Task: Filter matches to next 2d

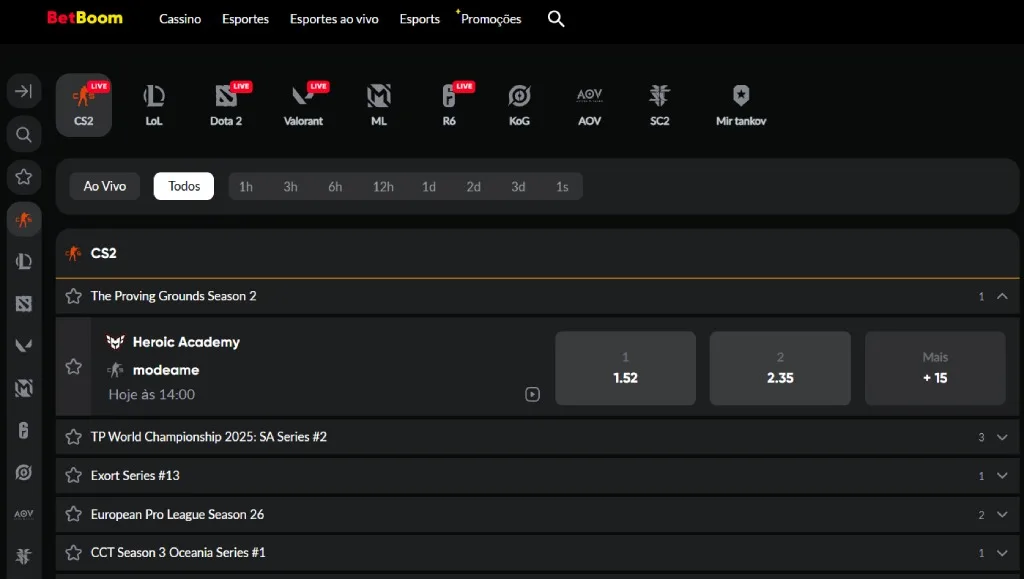Action: pos(473,187)
